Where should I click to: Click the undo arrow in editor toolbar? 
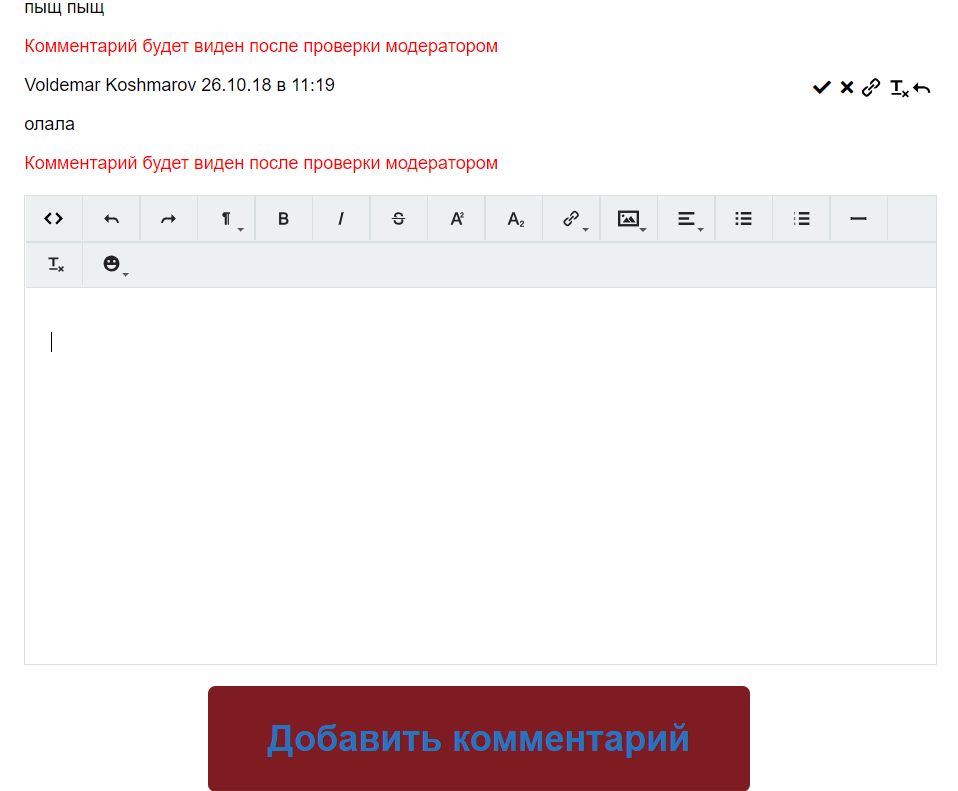(x=111, y=219)
